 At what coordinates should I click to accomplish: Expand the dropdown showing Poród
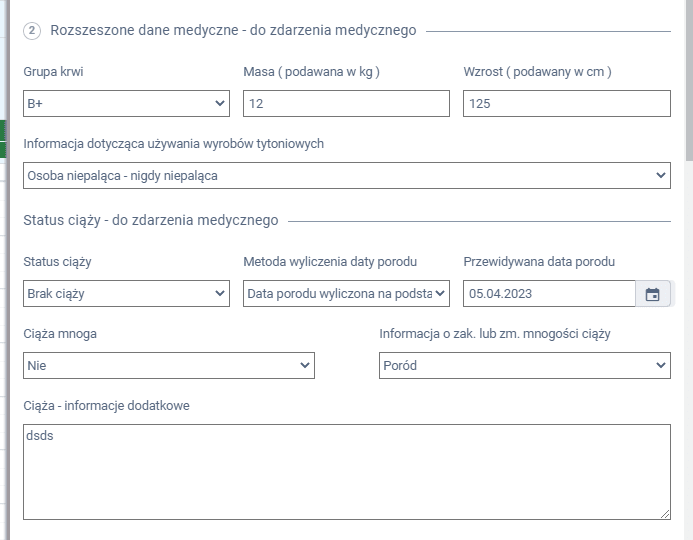point(524,366)
